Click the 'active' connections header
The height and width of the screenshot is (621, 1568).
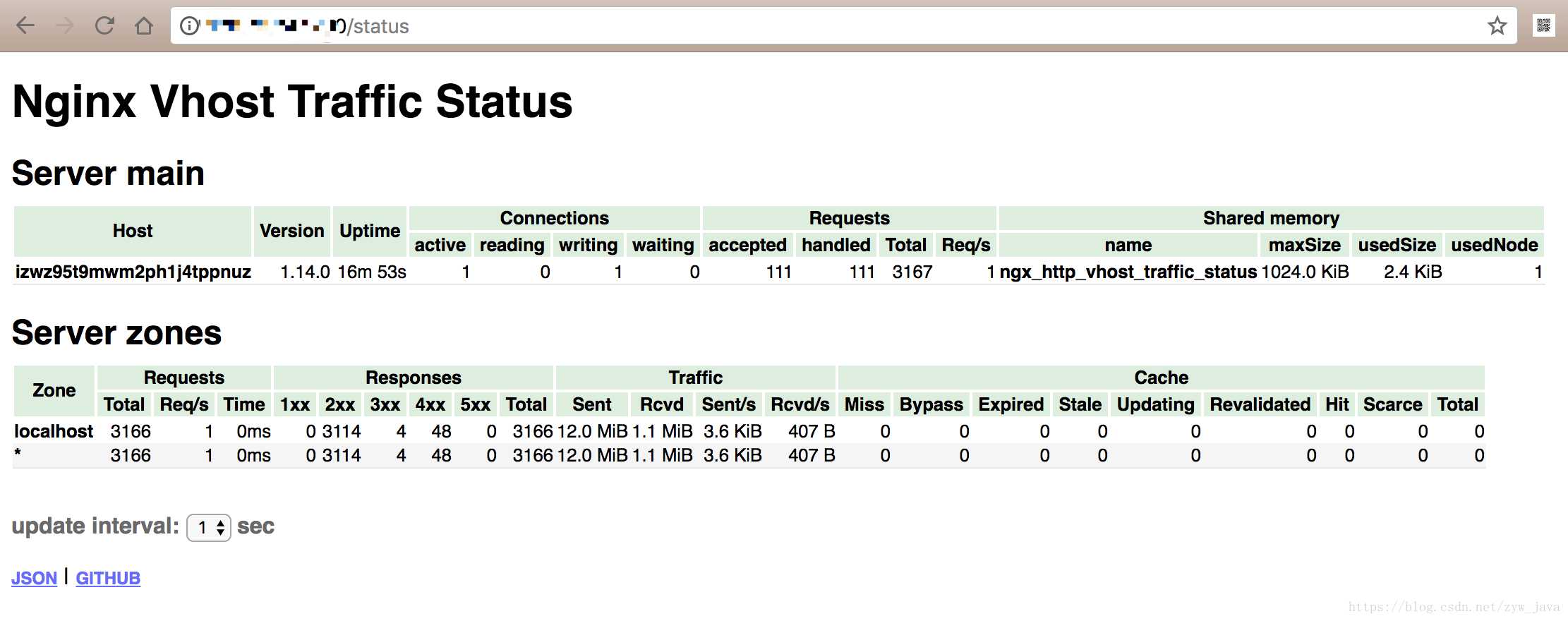(440, 245)
